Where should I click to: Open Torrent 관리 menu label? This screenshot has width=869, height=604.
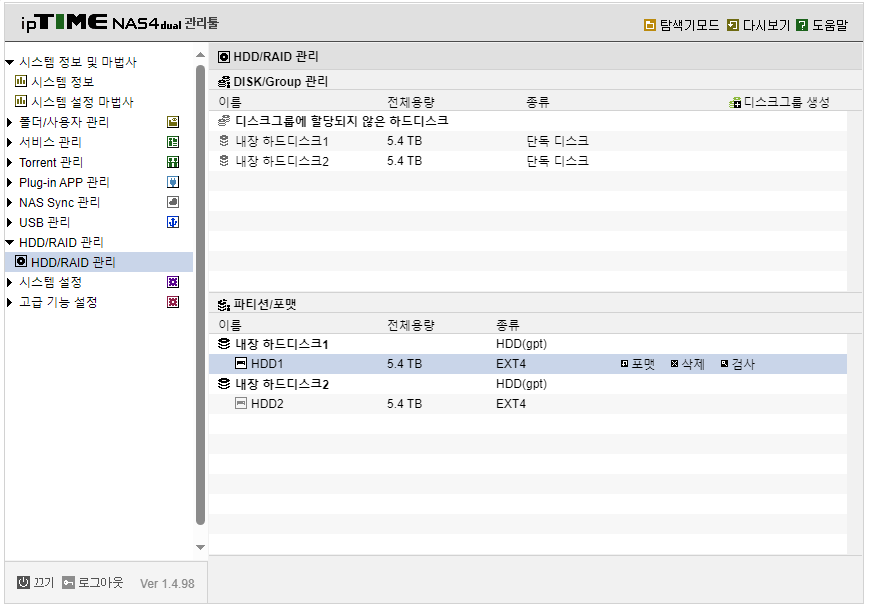[51, 162]
